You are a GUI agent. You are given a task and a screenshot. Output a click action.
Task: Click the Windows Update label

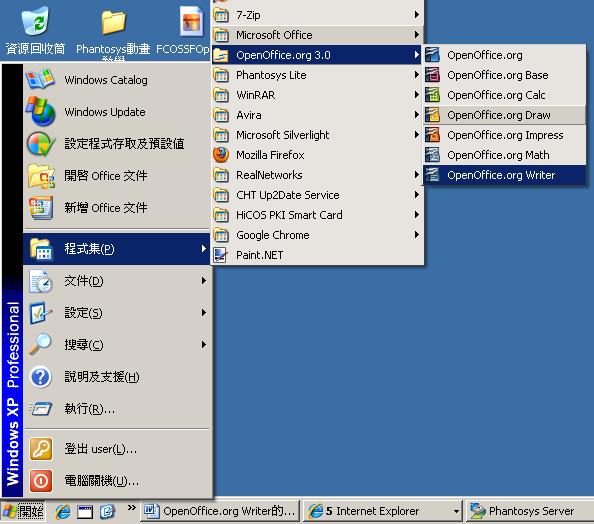point(105,112)
